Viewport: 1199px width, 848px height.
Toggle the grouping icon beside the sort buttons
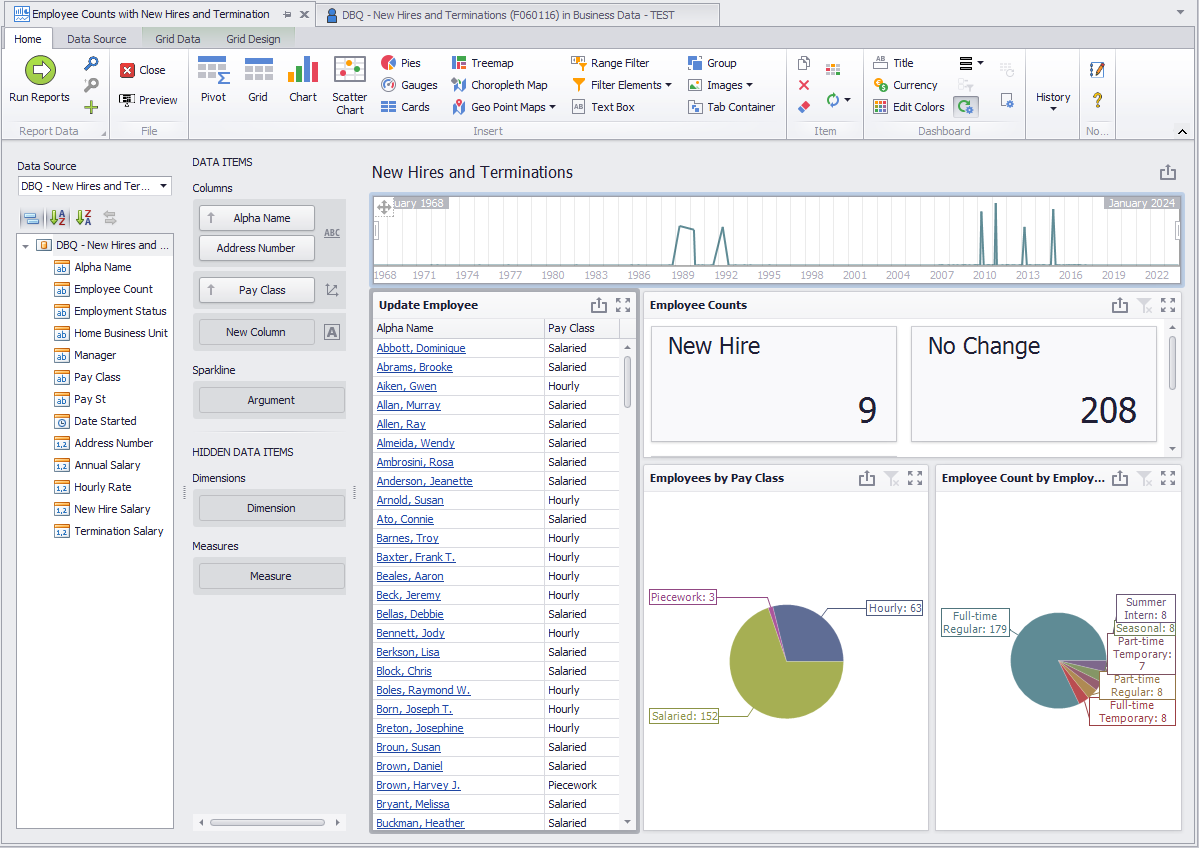point(31,218)
